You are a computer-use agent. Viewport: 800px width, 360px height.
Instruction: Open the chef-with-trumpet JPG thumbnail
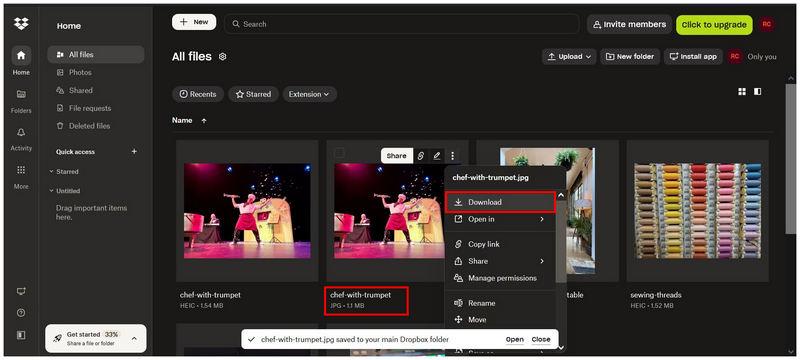point(389,211)
